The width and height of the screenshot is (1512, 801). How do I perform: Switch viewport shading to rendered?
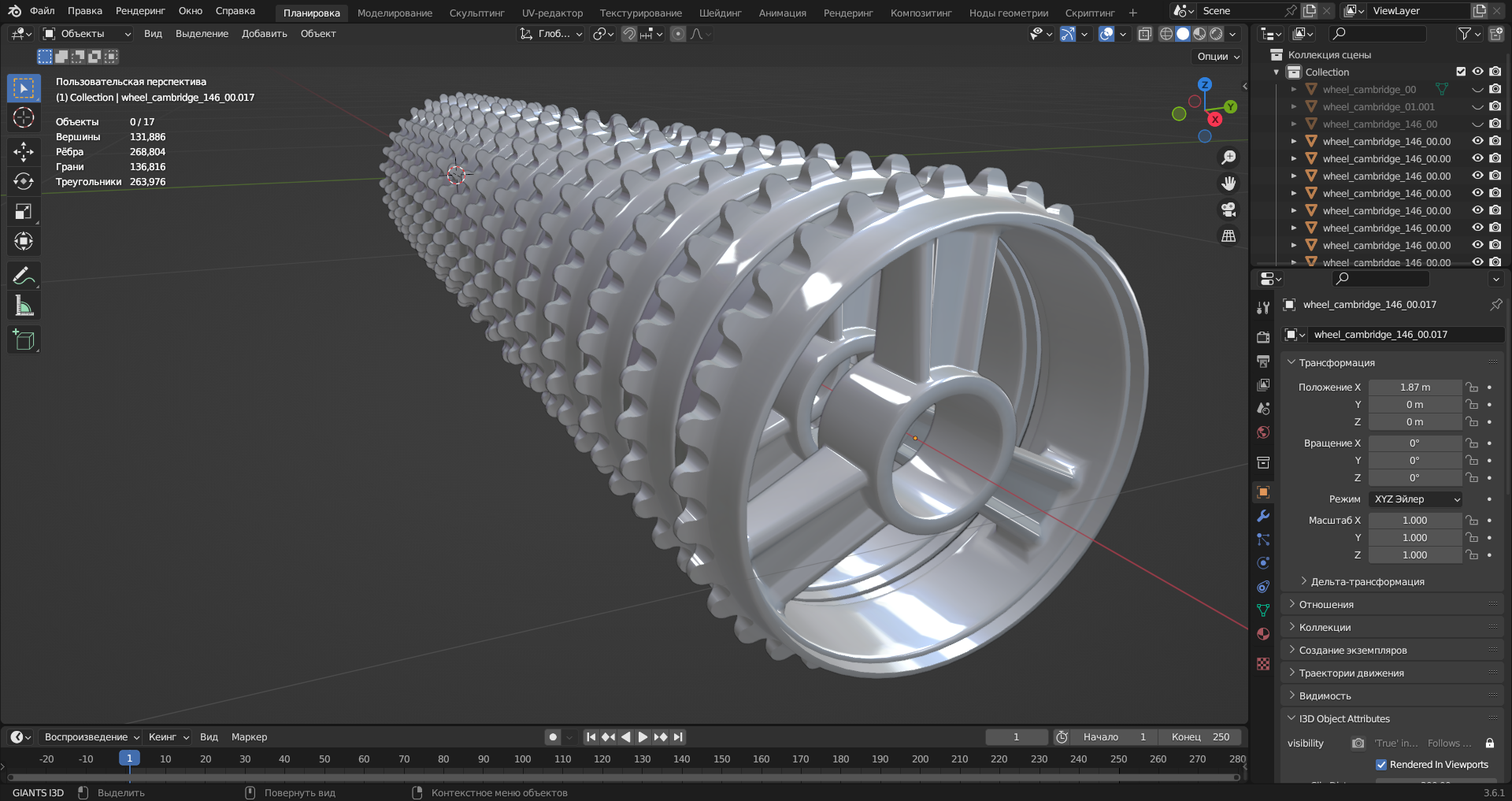[1216, 34]
